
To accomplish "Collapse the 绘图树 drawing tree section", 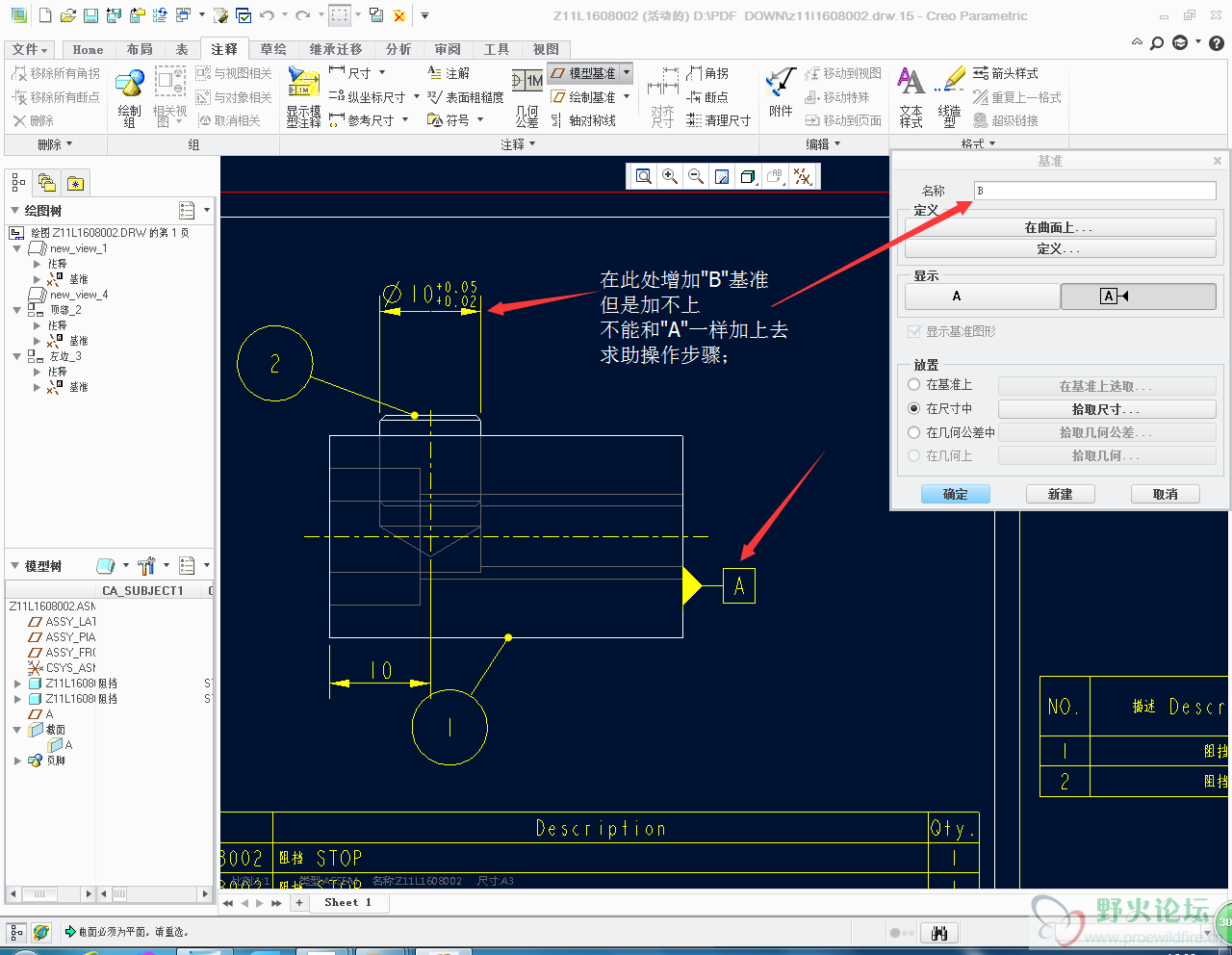I will [14, 211].
